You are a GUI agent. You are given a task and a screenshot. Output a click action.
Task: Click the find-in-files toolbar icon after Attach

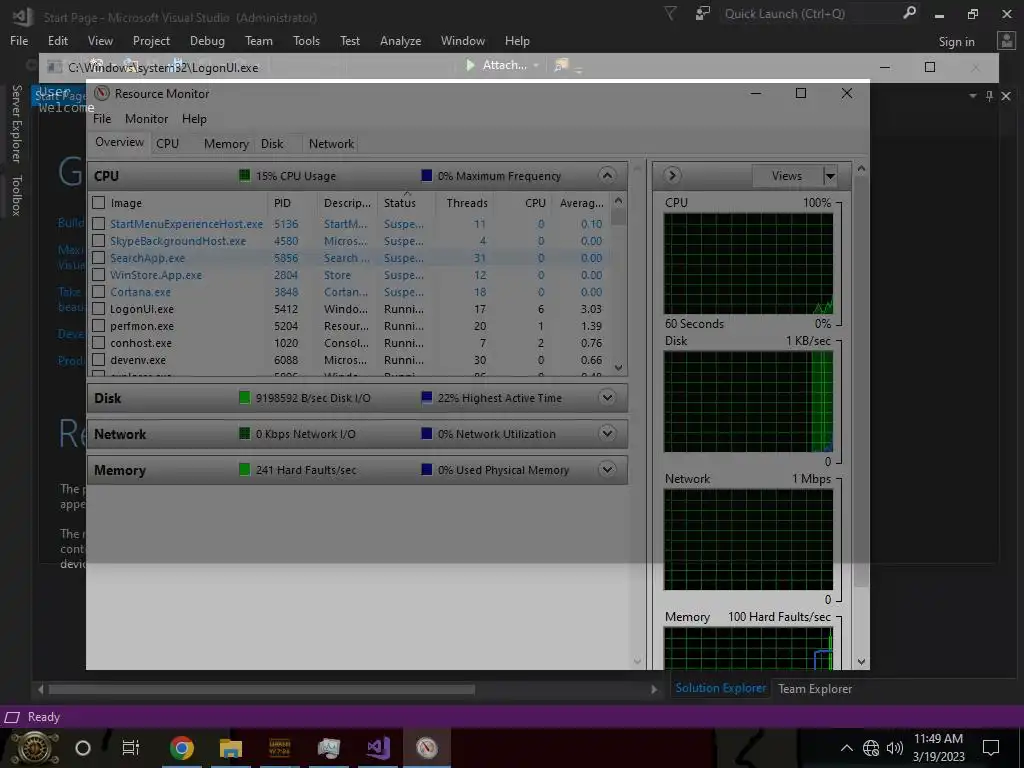tap(561, 65)
